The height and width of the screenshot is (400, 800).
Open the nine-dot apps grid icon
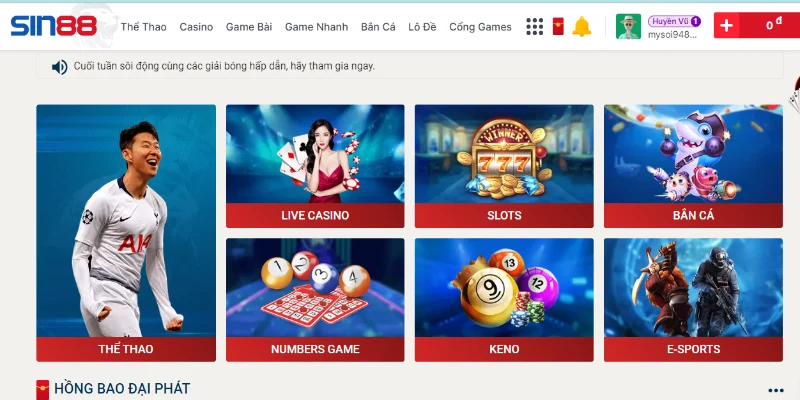(534, 27)
